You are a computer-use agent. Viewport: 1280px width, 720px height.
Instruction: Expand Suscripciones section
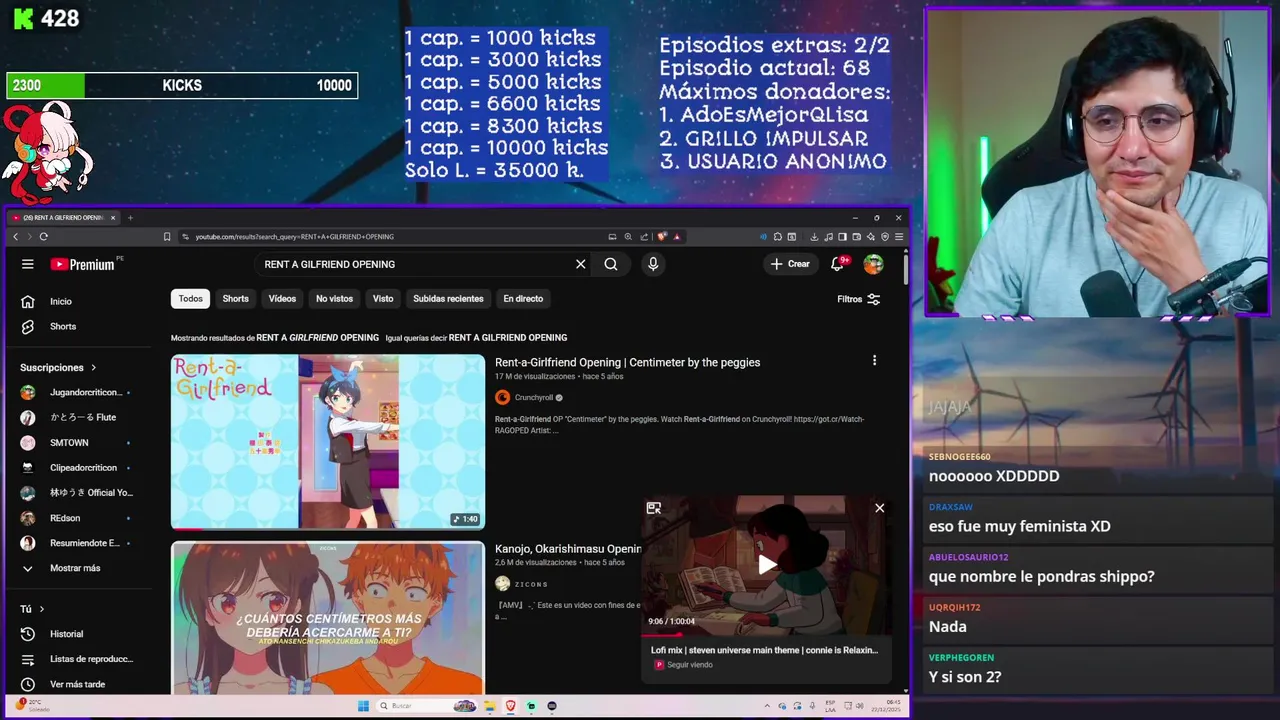click(58, 367)
